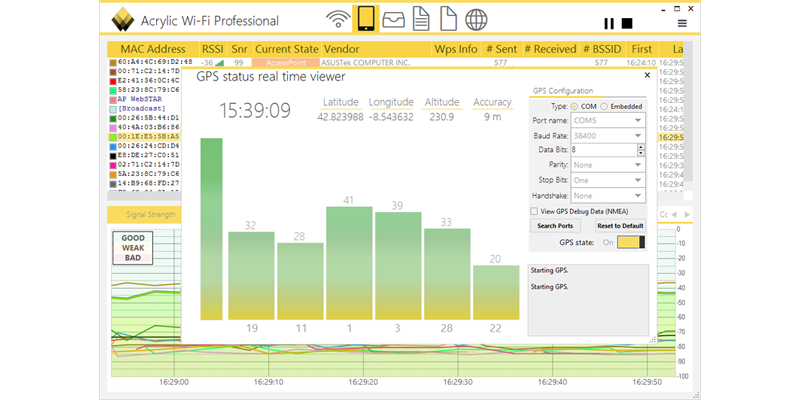Viewport: 800px width, 400px height.
Task: Click the blank page icon
Action: pyautogui.click(x=449, y=20)
